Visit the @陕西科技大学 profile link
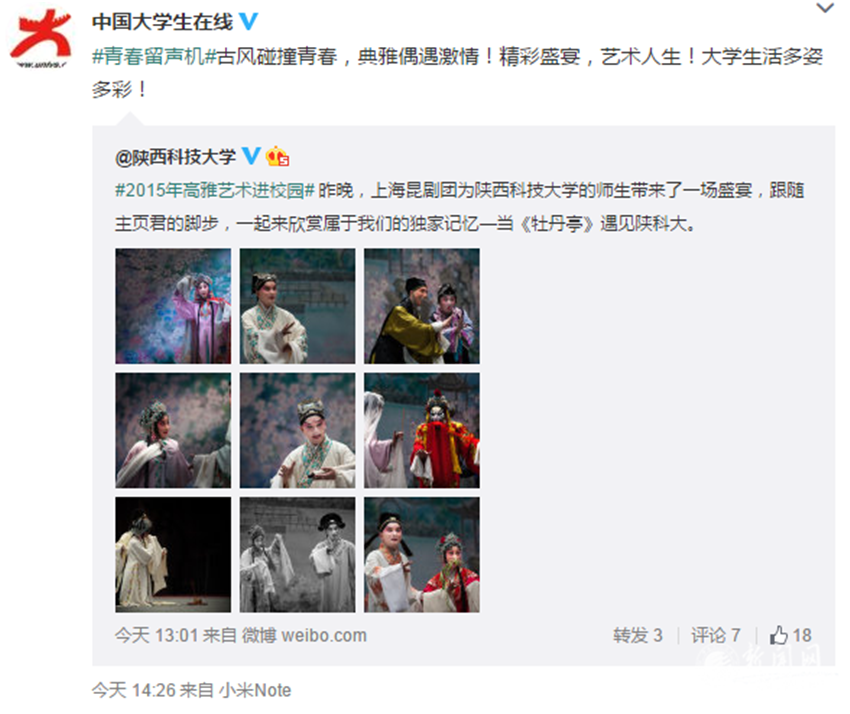This screenshot has height=714, width=850. point(175,157)
